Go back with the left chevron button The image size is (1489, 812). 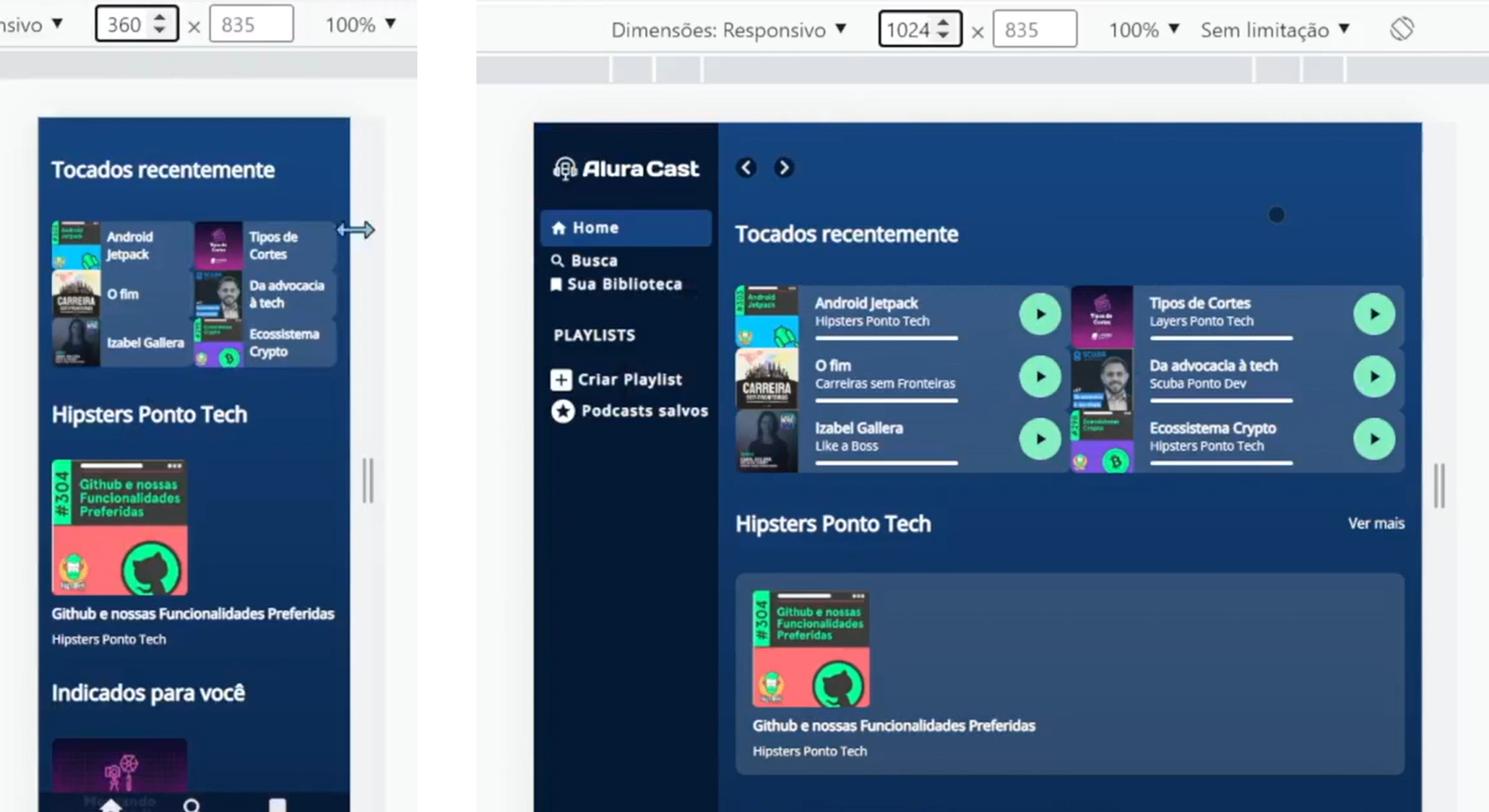pyautogui.click(x=746, y=167)
